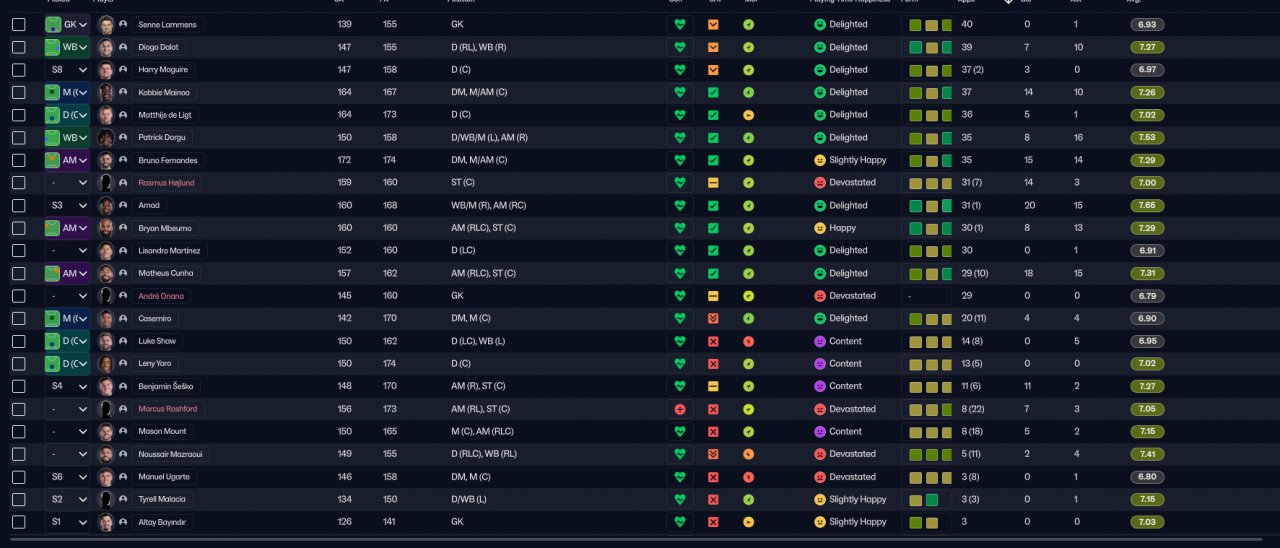Click Diogo Dalot's orange match sharpness icon
The width and height of the screenshot is (1280, 548).
[713, 47]
